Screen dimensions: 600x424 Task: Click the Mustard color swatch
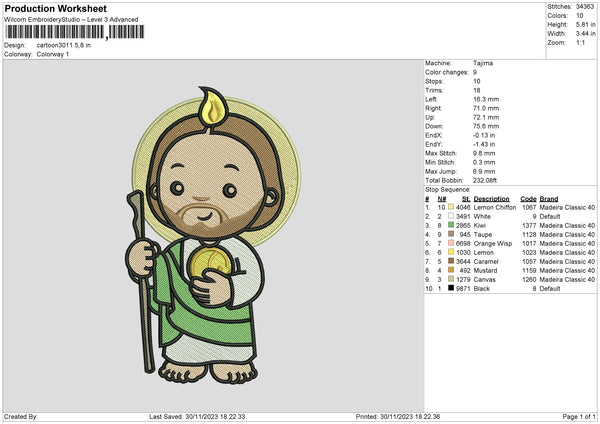[451, 270]
